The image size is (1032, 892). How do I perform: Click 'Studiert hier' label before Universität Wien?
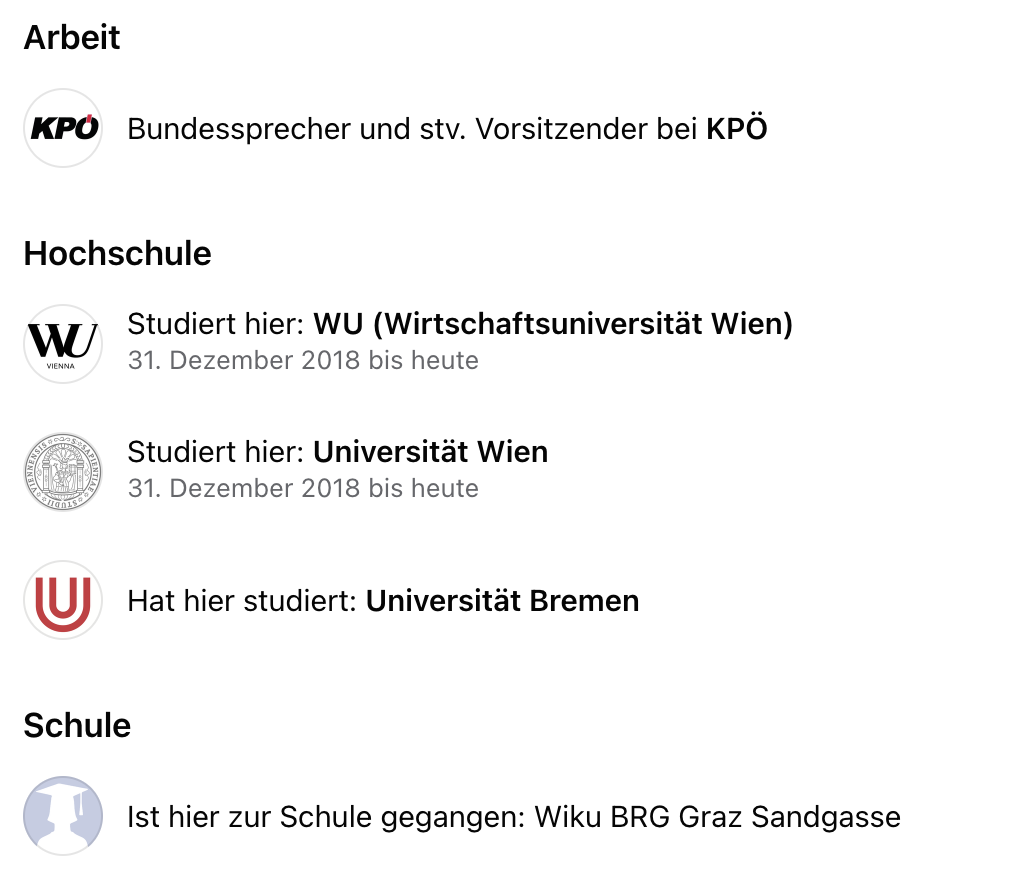point(215,452)
